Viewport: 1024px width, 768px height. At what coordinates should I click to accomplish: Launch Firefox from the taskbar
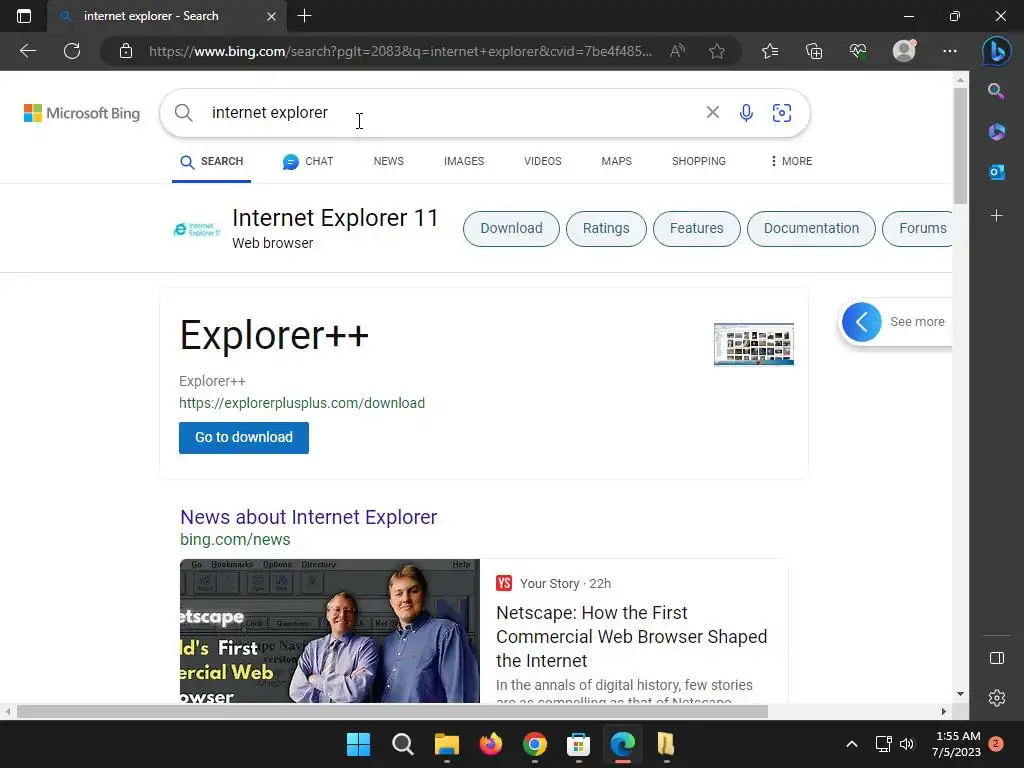tap(490, 744)
